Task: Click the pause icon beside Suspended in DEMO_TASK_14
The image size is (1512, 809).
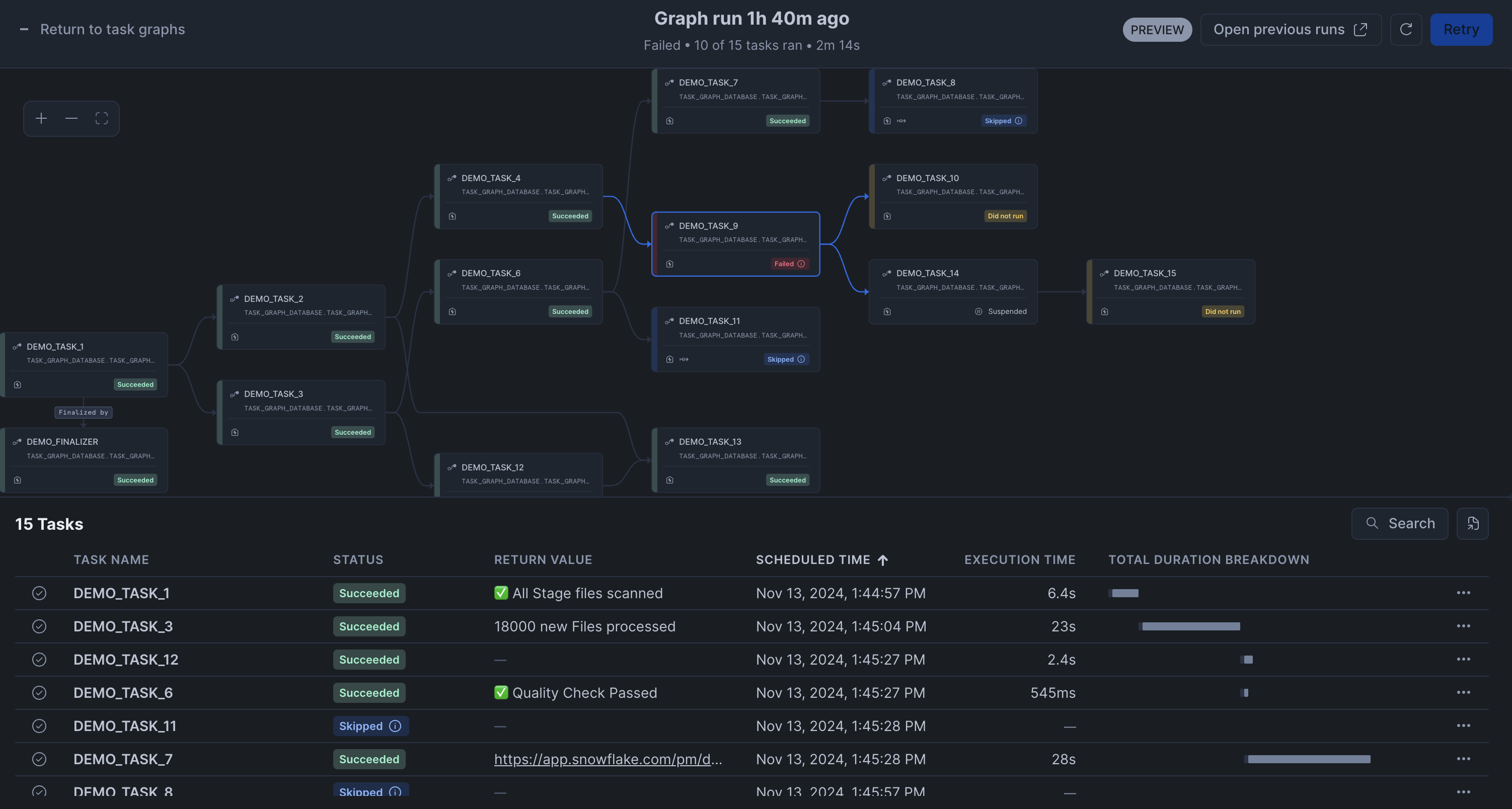Action: pos(978,311)
